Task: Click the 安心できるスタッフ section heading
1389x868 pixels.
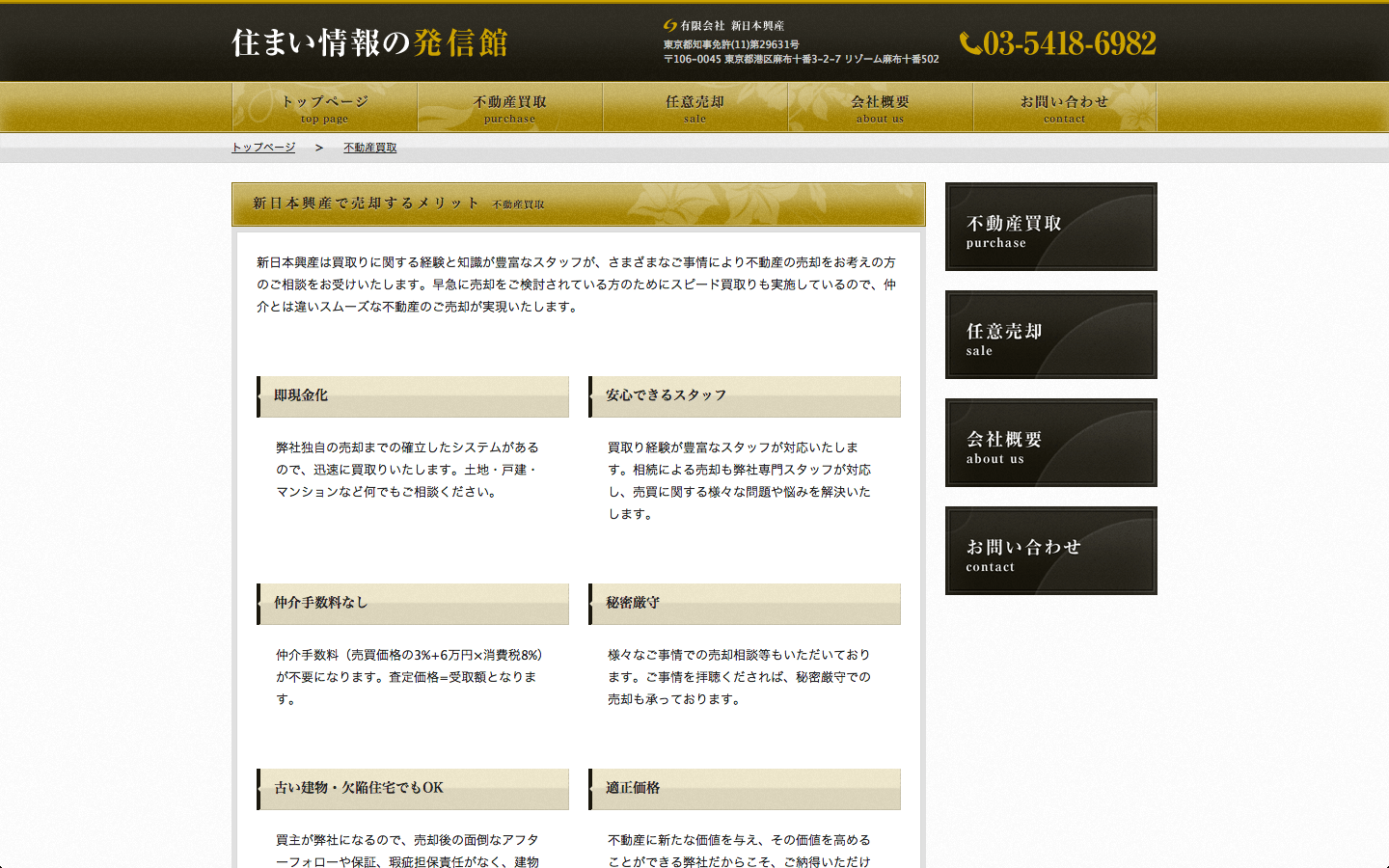Action: (745, 396)
